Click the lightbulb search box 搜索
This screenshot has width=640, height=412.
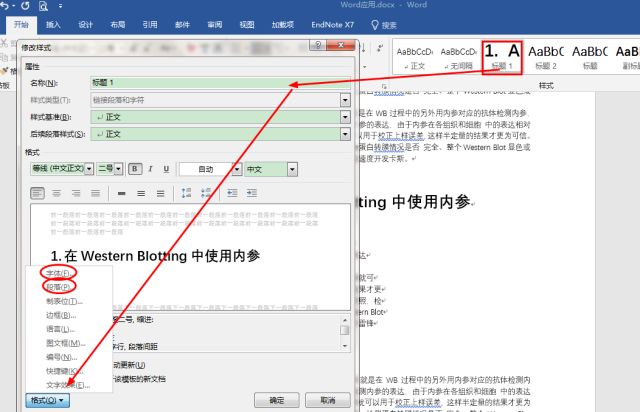[384, 25]
